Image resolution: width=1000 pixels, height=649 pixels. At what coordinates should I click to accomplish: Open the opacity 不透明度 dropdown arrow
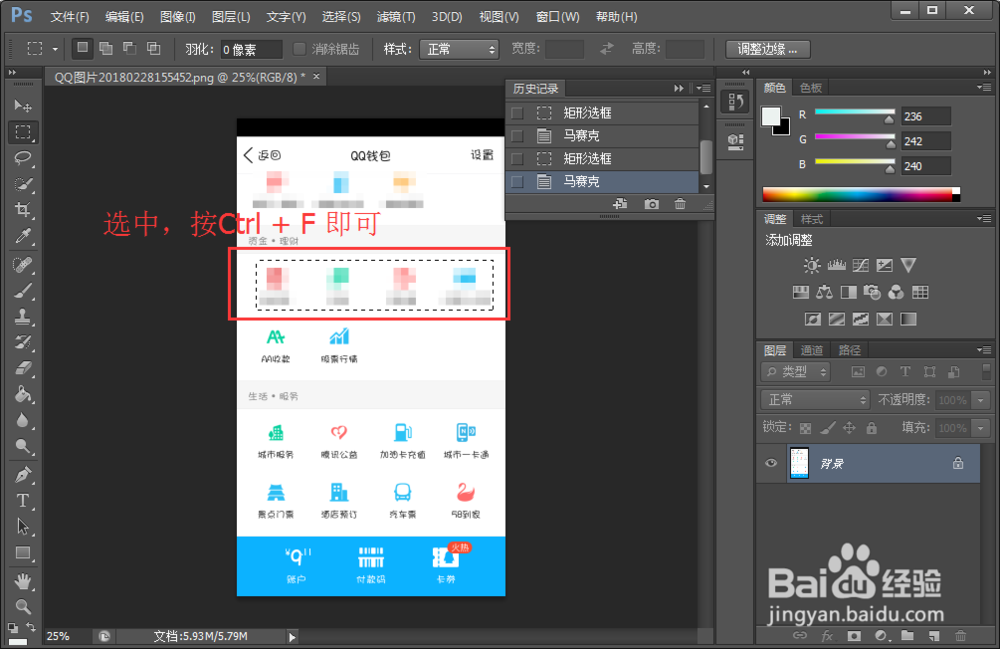981,400
